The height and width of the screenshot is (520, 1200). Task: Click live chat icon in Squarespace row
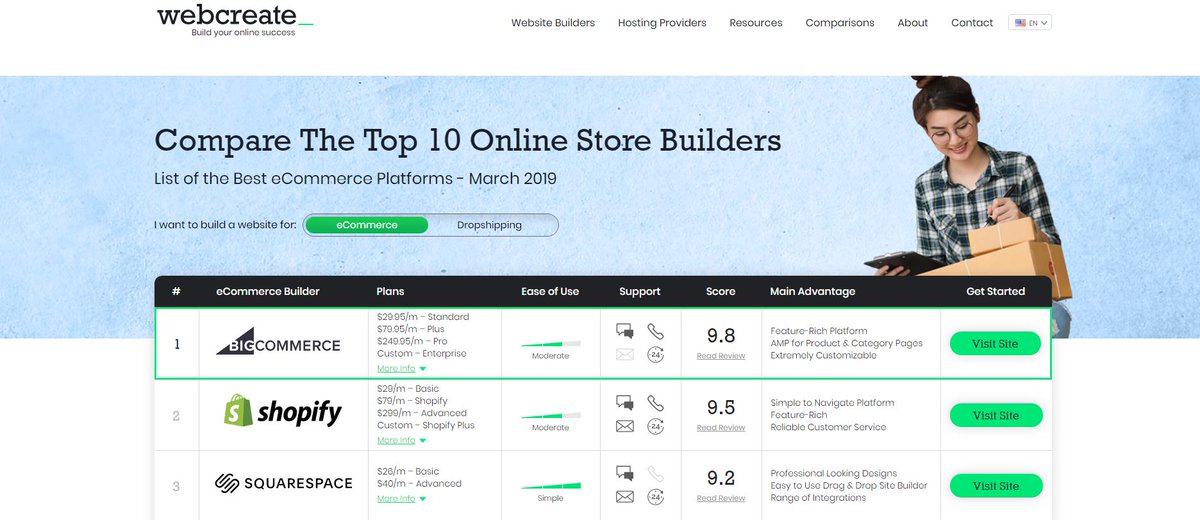625,474
